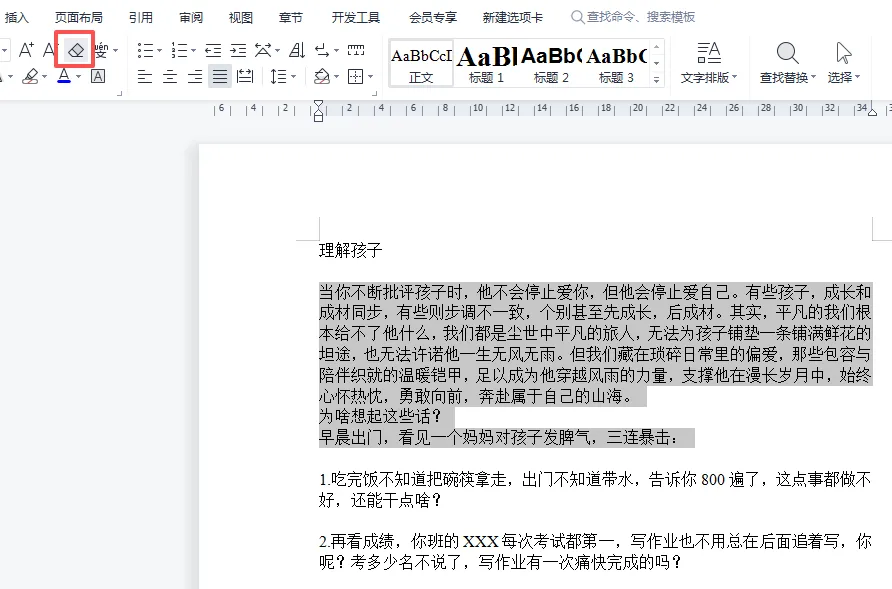
Task: Expand the phonetic guide dropdown arrow
Action: [115, 51]
